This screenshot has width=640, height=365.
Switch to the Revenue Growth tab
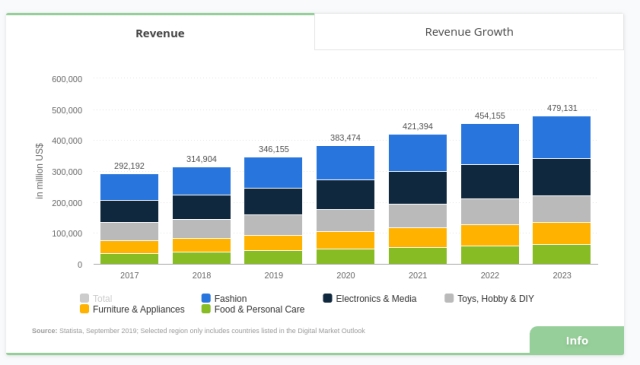(469, 32)
